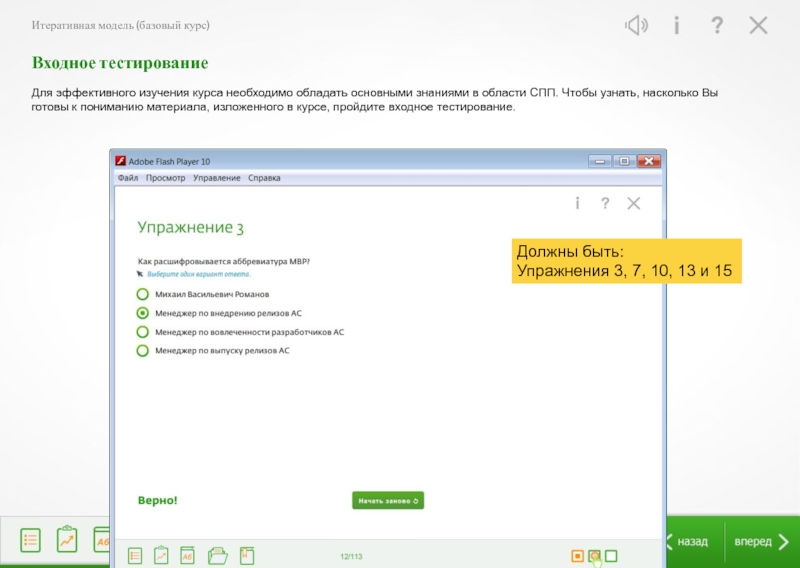Open the folder materials icon in Flash toolbar
The image size is (800, 568).
218,556
